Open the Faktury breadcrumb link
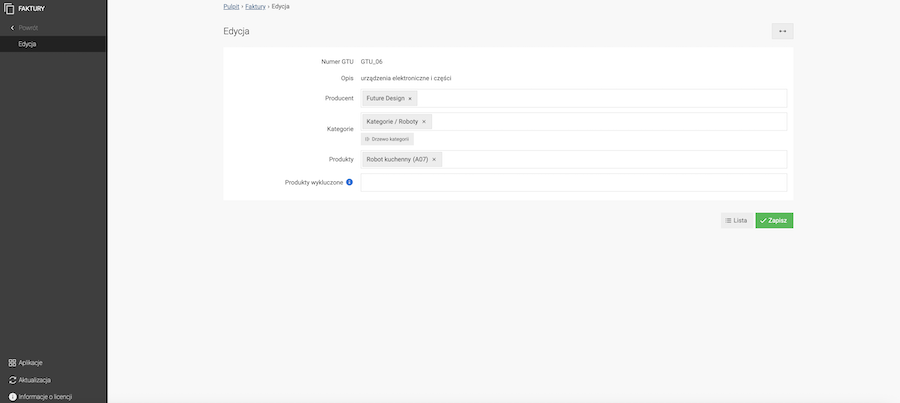 coord(255,7)
